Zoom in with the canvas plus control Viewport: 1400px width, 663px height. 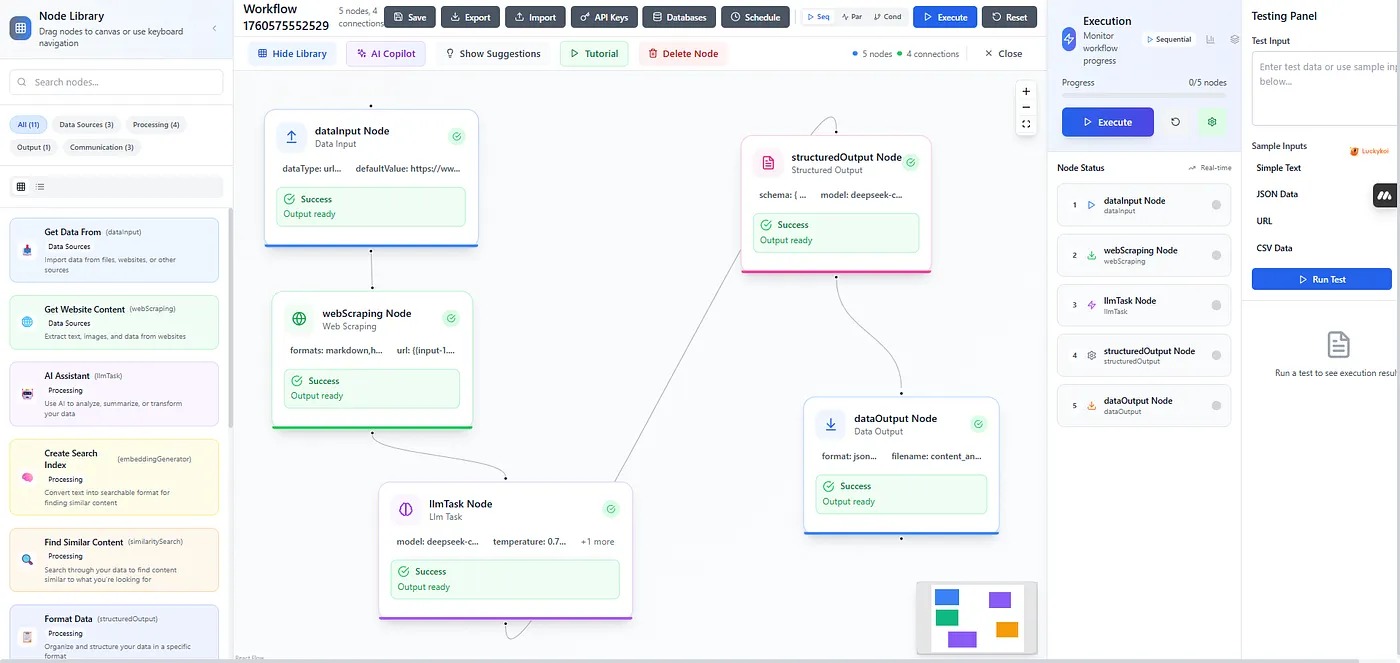tap(1026, 91)
